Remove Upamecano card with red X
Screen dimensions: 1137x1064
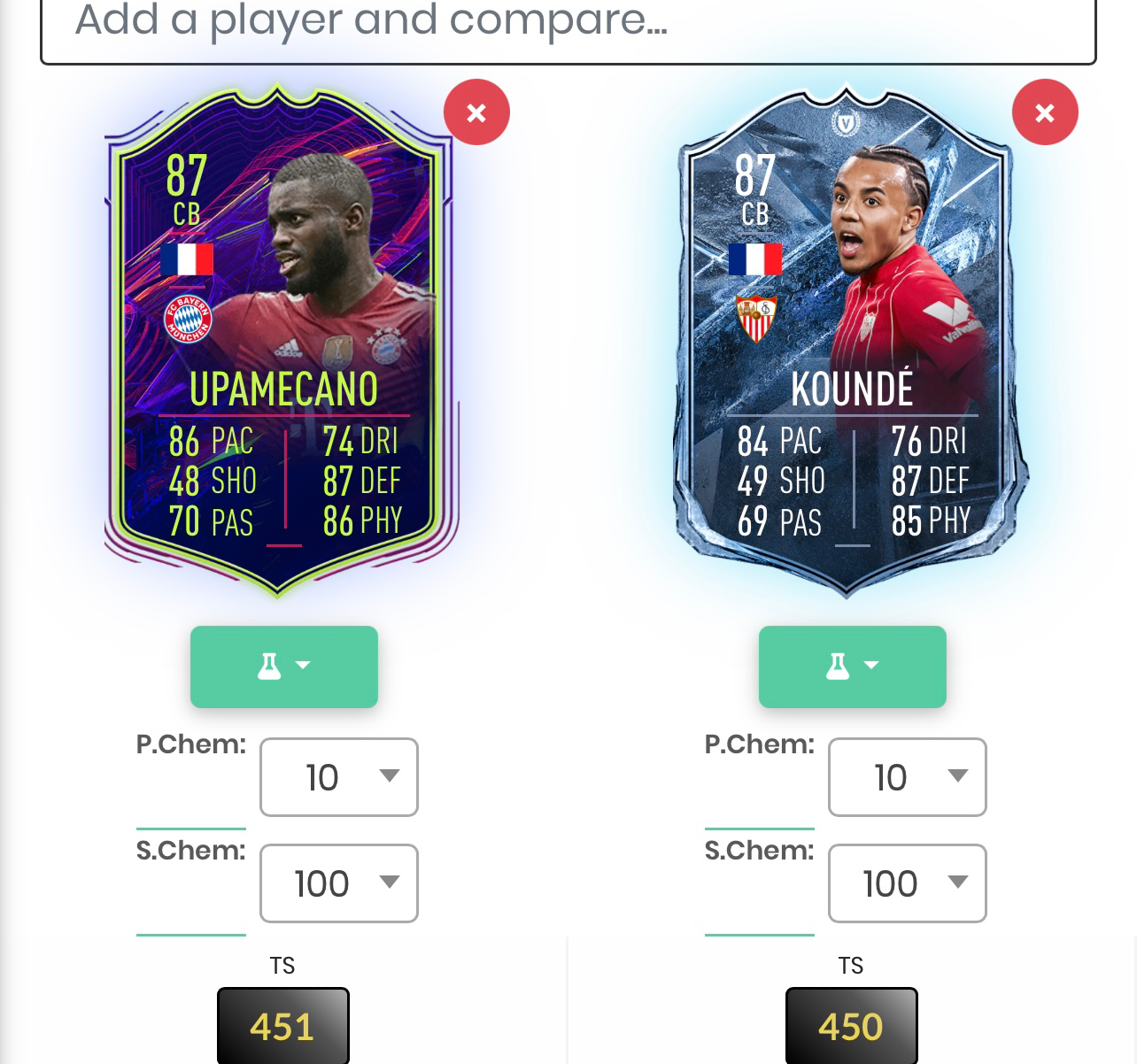[476, 112]
